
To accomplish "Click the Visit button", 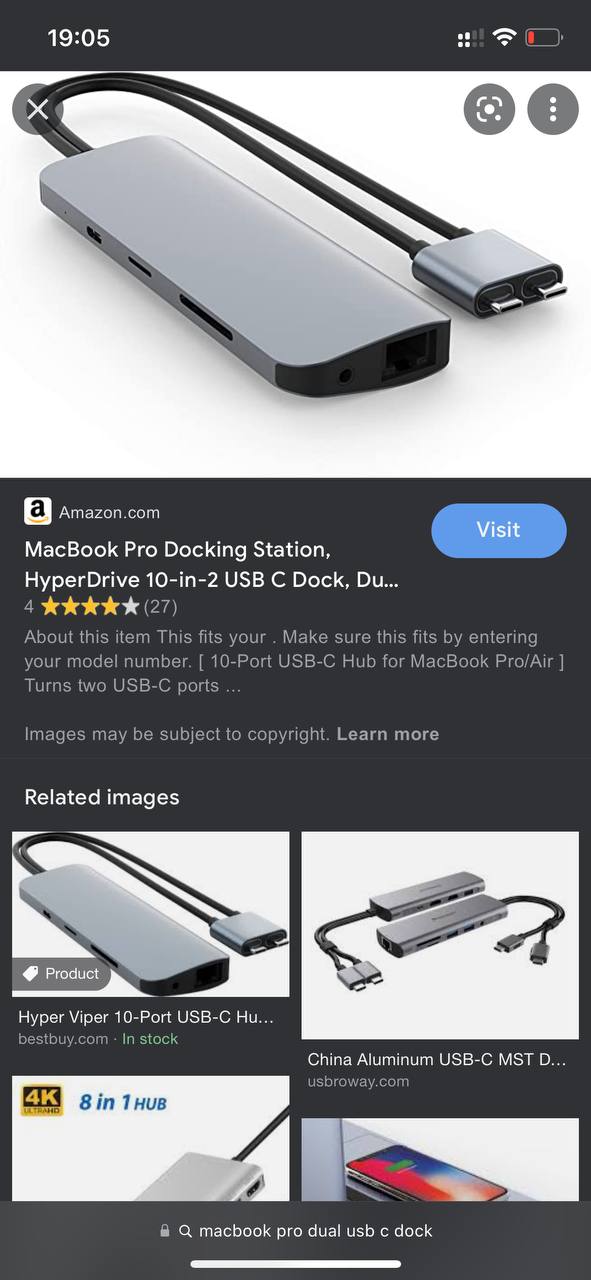I will pyautogui.click(x=499, y=530).
